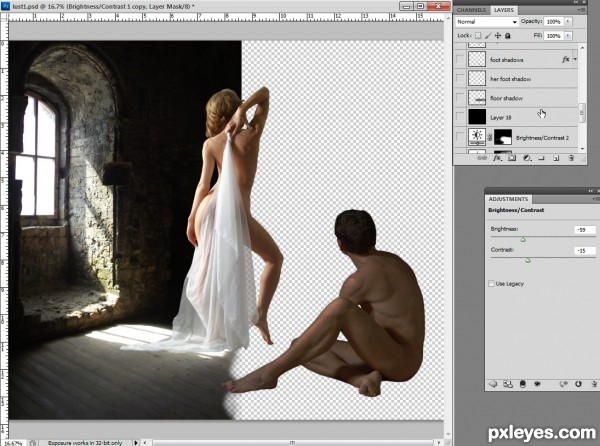Show the Brightness/Contrast 2 layer
The image size is (600, 446).
coord(460,137)
